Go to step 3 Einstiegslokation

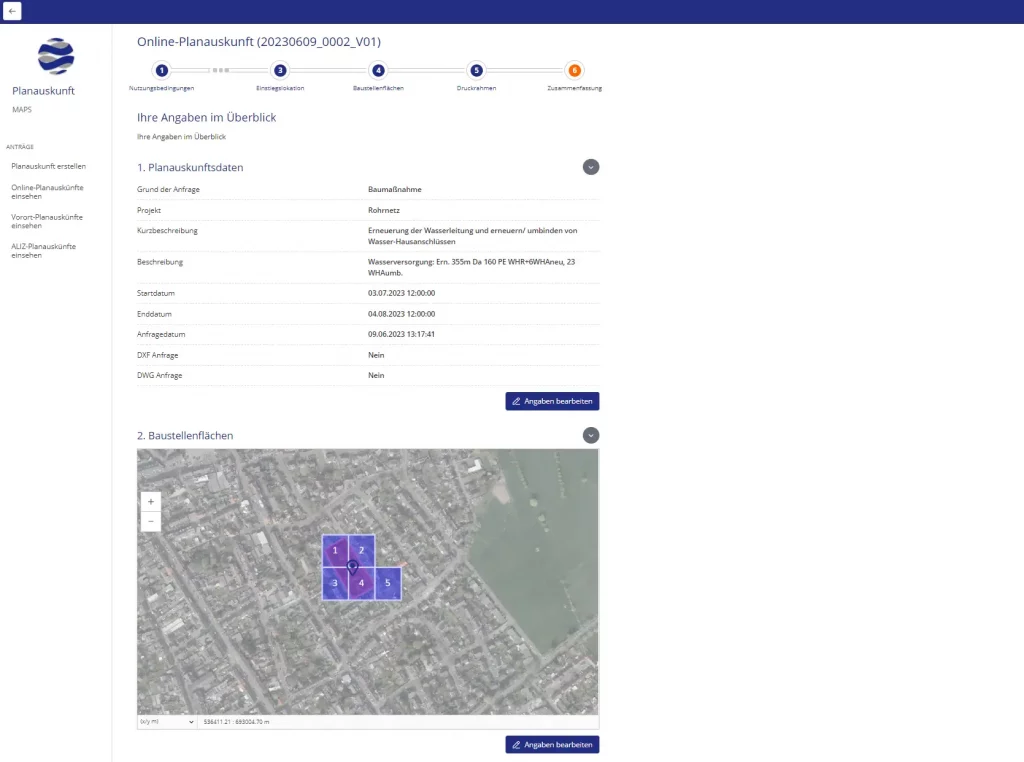(x=280, y=70)
